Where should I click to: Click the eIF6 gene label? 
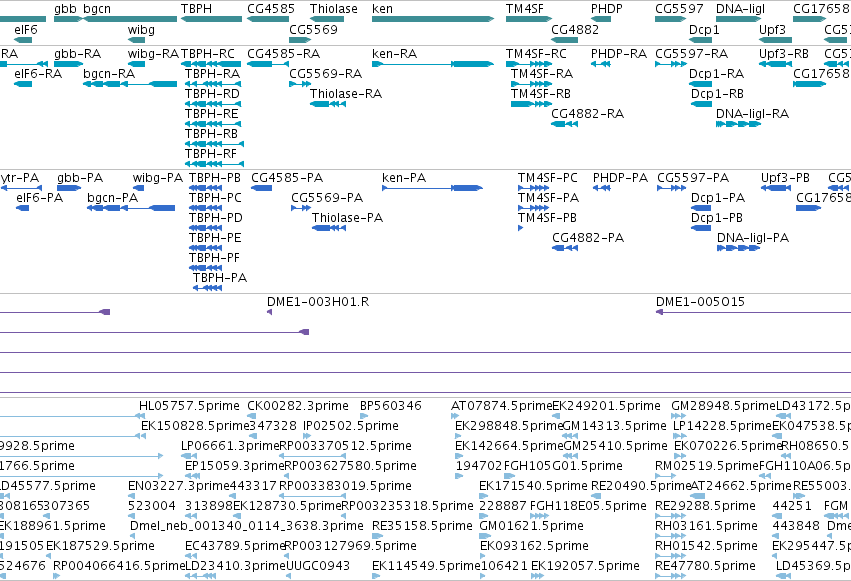point(26,29)
